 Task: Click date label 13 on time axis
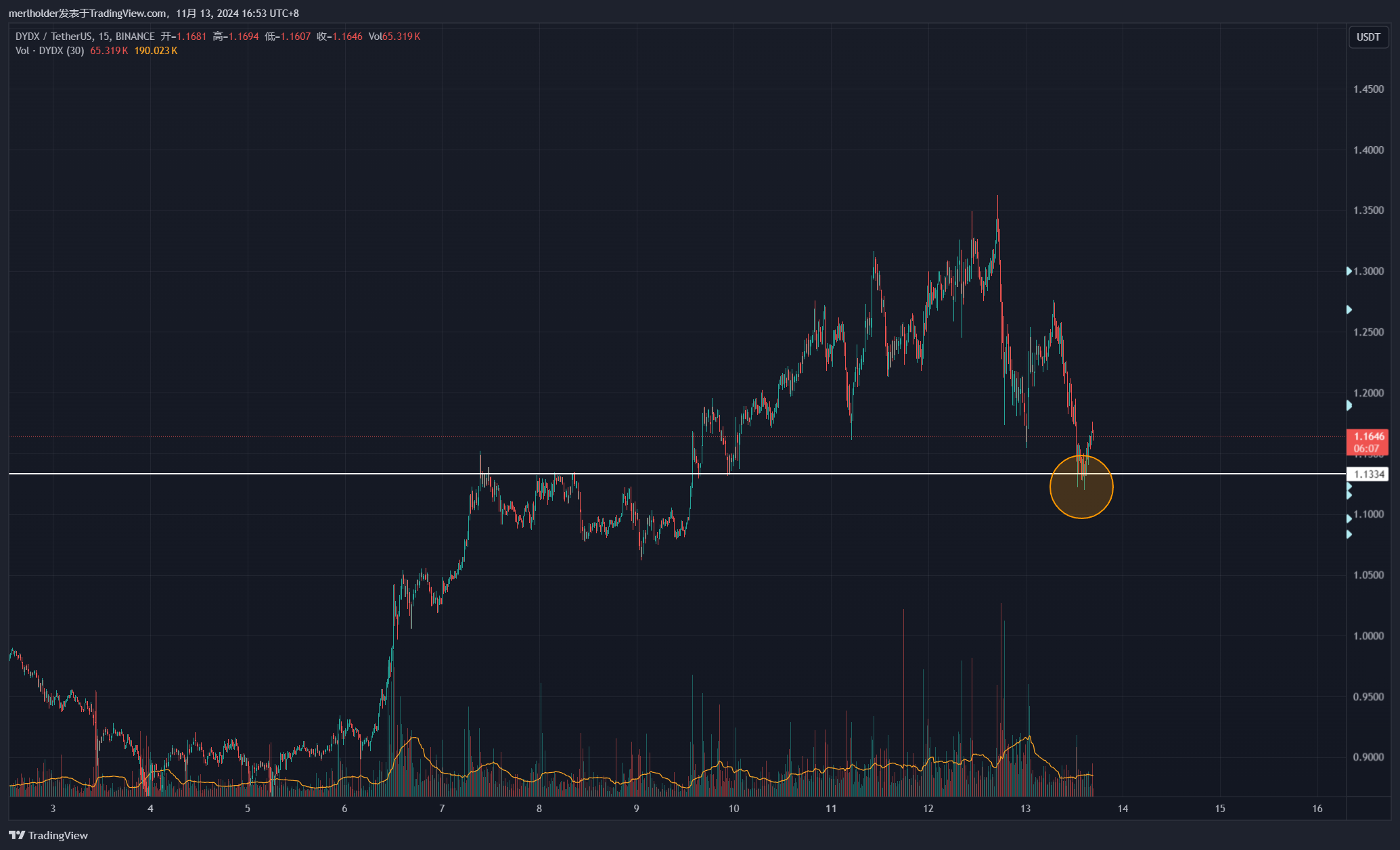tap(1025, 809)
